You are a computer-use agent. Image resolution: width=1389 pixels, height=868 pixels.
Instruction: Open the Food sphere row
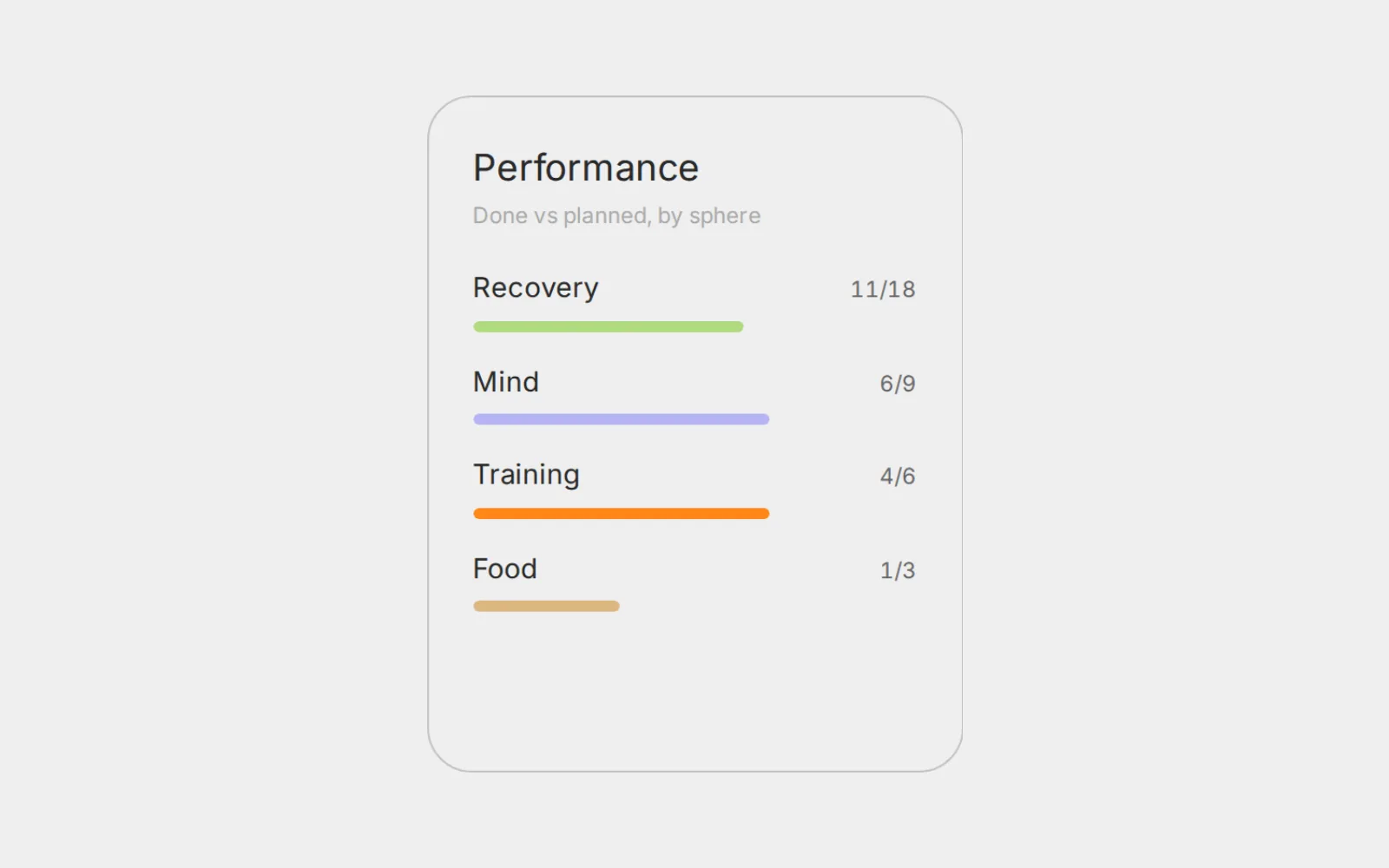[694, 582]
